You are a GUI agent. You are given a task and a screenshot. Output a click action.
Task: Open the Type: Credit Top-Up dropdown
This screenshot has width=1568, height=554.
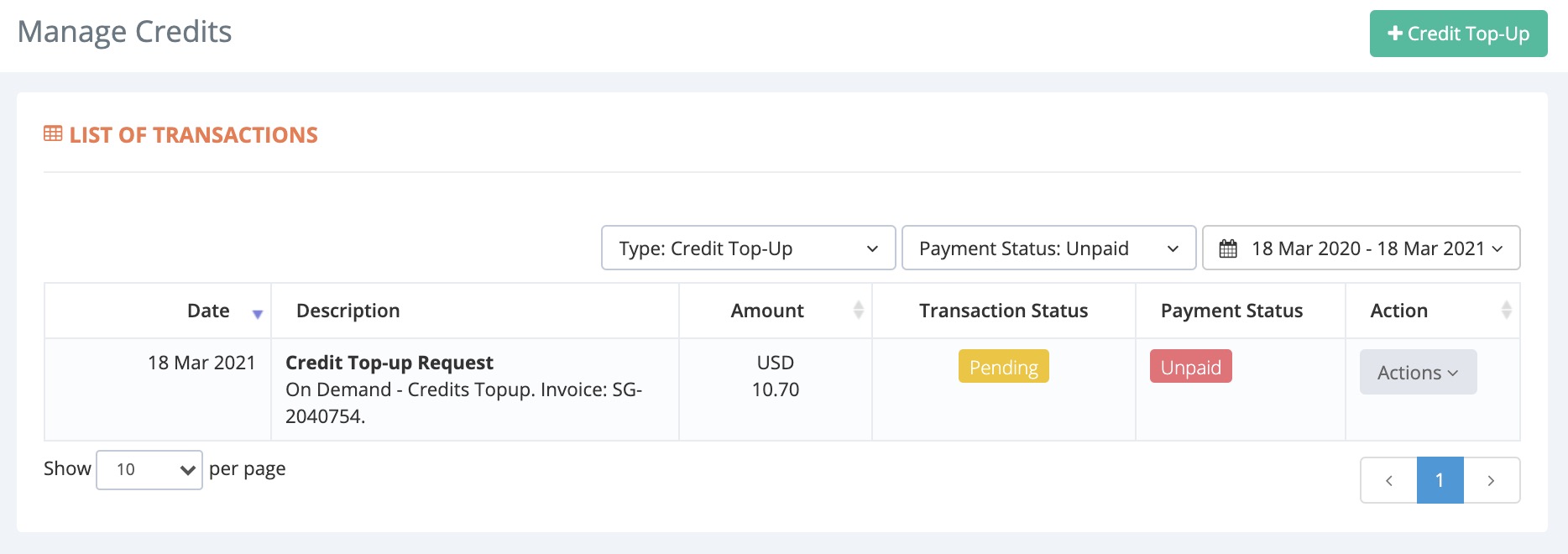coord(748,248)
